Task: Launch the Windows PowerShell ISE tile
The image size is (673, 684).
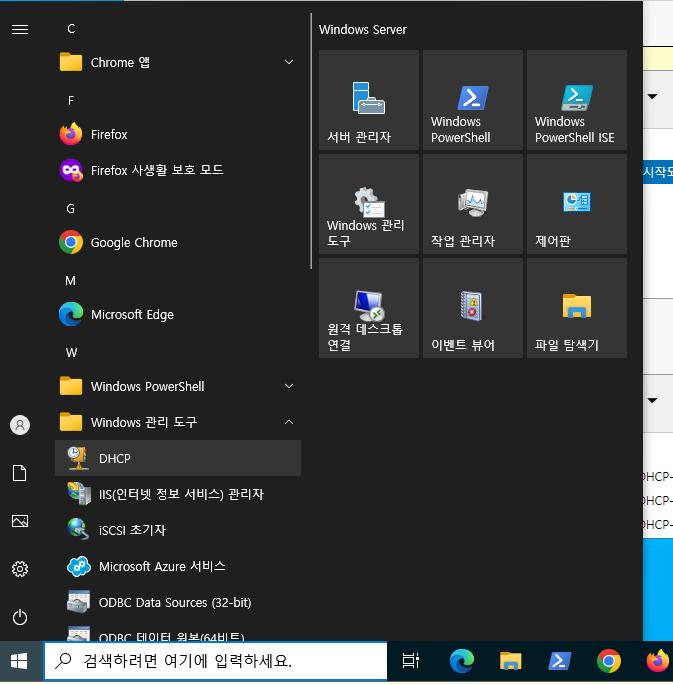Action: click(577, 100)
